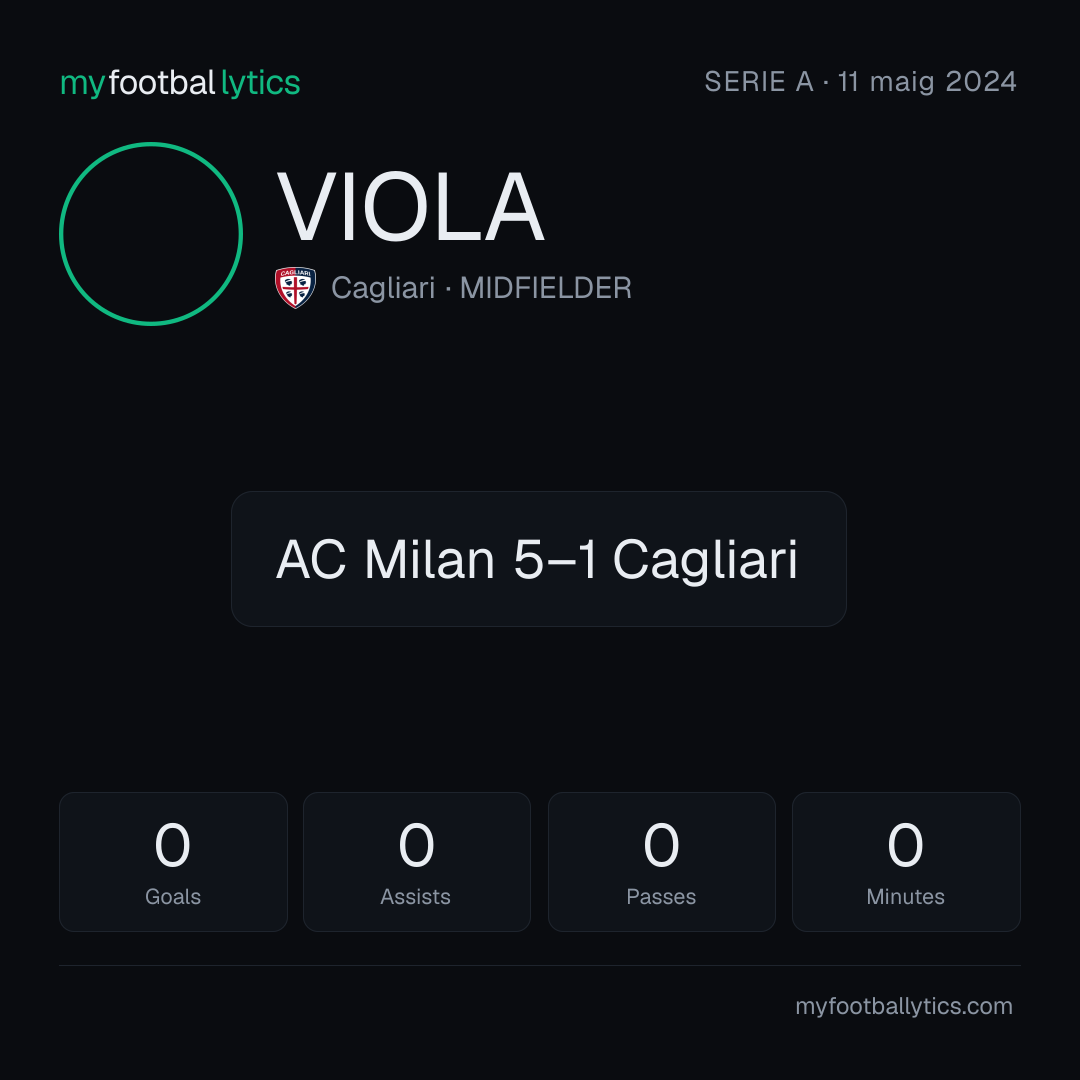Image resolution: width=1080 pixels, height=1080 pixels.
Task: Click the Cagliari club crest icon
Action: [295, 287]
